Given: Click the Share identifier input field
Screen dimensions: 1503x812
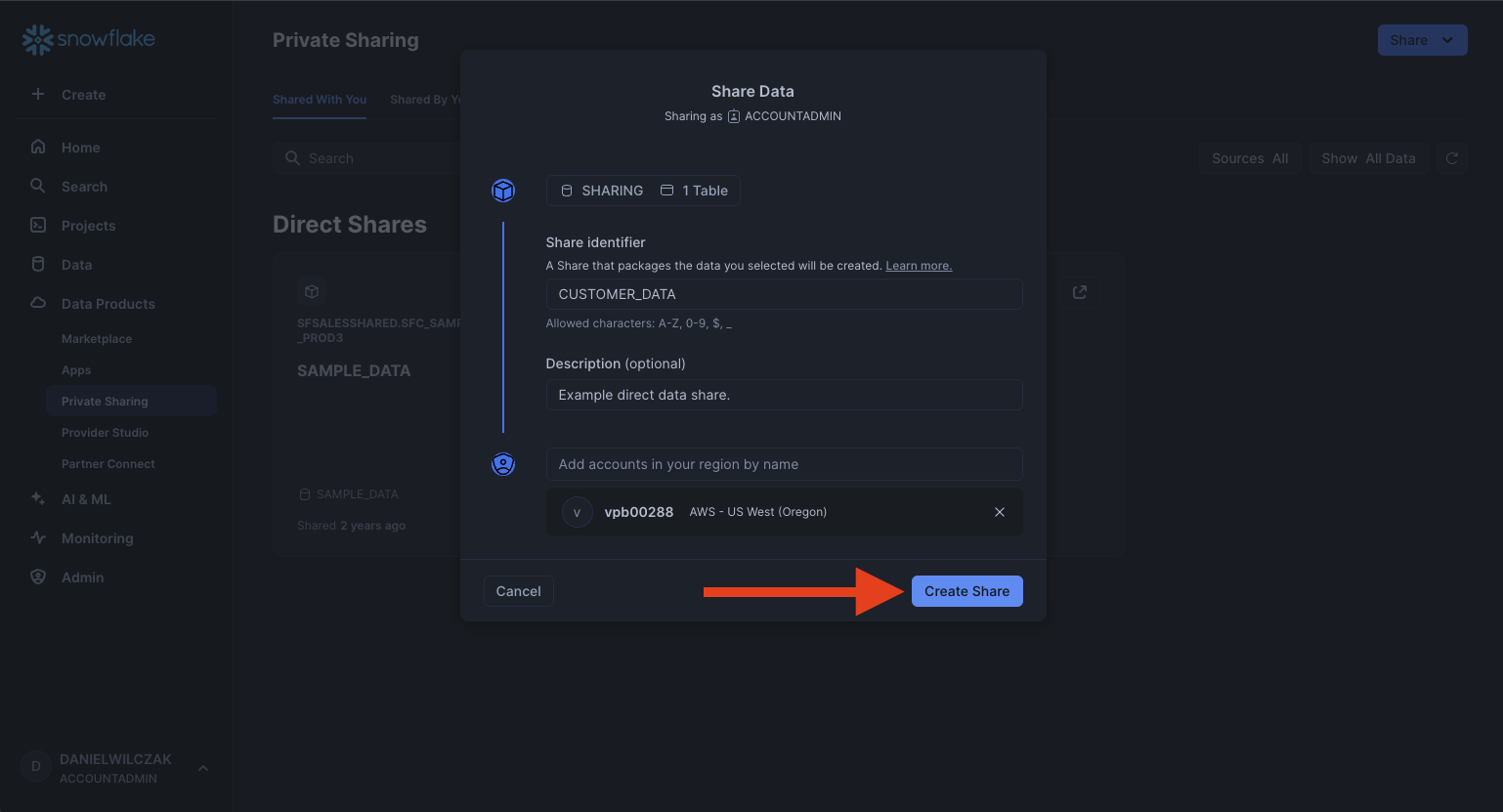Looking at the screenshot, I should [783, 294].
